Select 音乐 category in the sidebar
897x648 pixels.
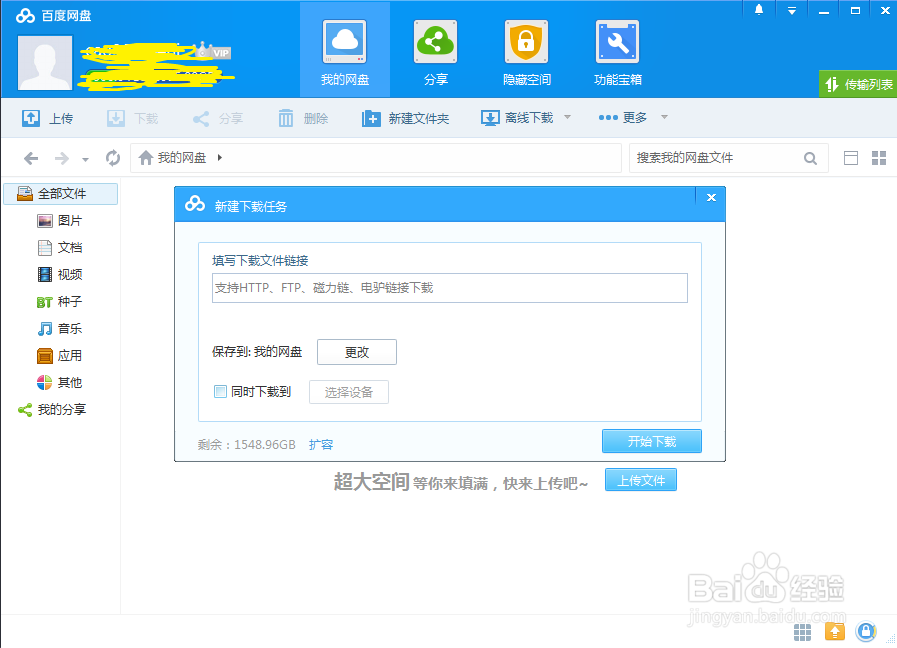click(59, 328)
